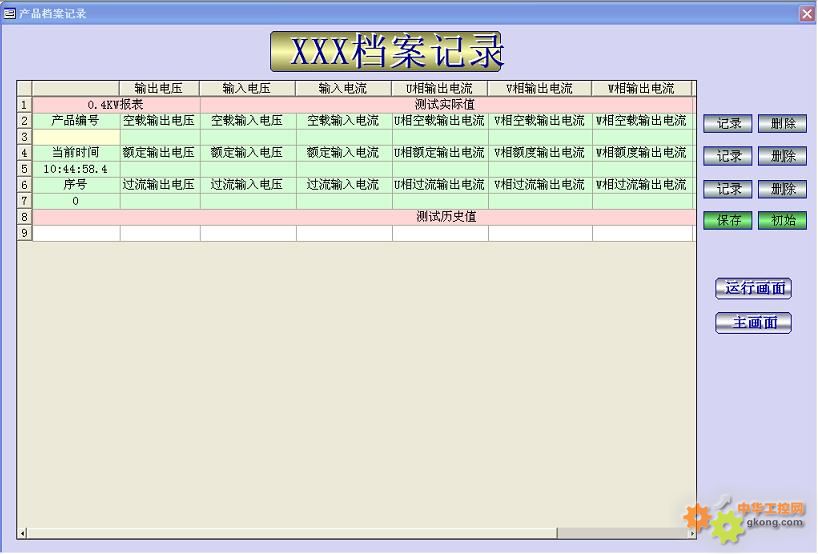This screenshot has height=554, width=818.
Task: Click the middle 记录 button
Action: [x=729, y=157]
